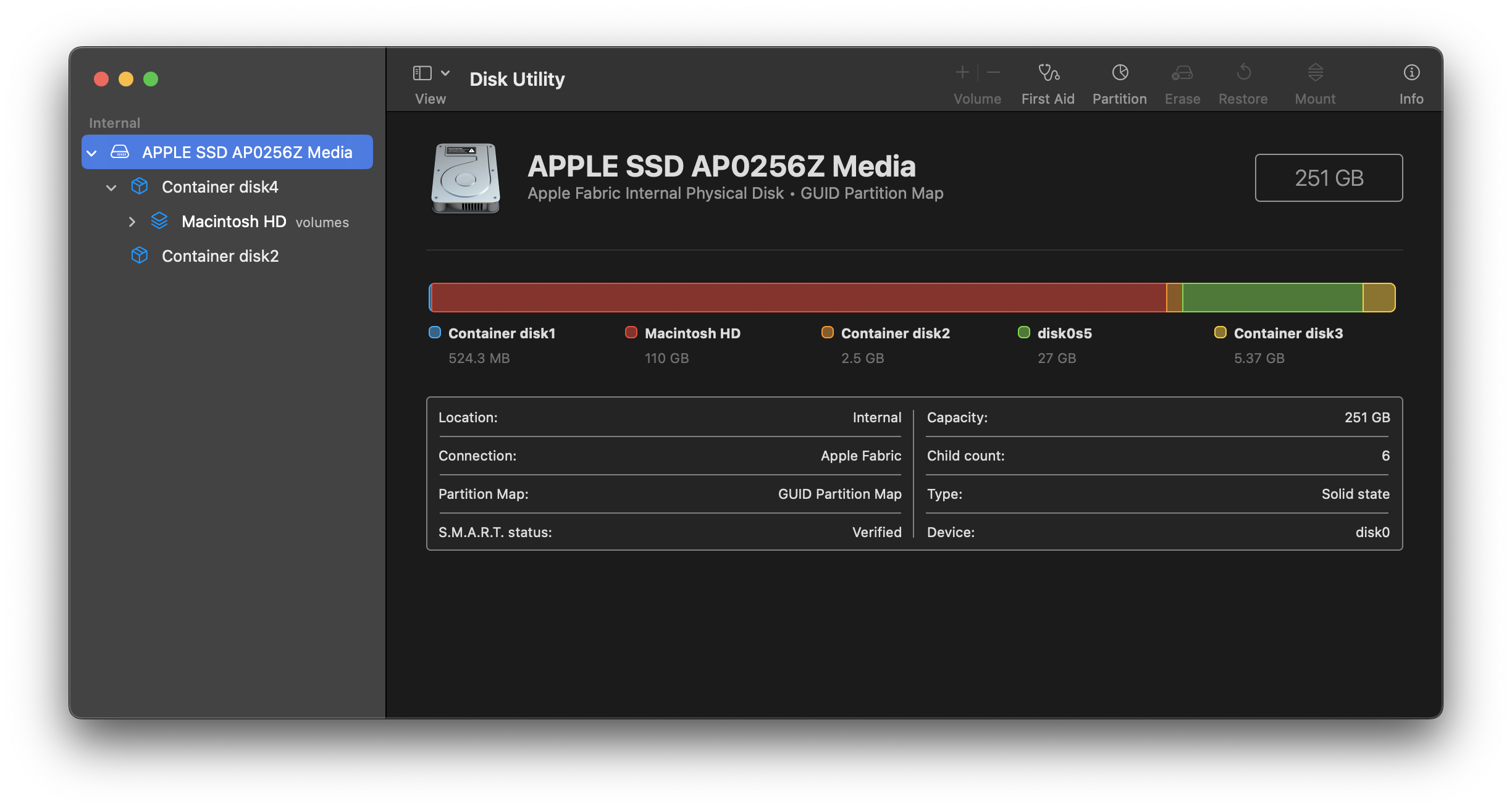Click the large hard drive image
This screenshot has width=1512, height=810.
[x=466, y=178]
